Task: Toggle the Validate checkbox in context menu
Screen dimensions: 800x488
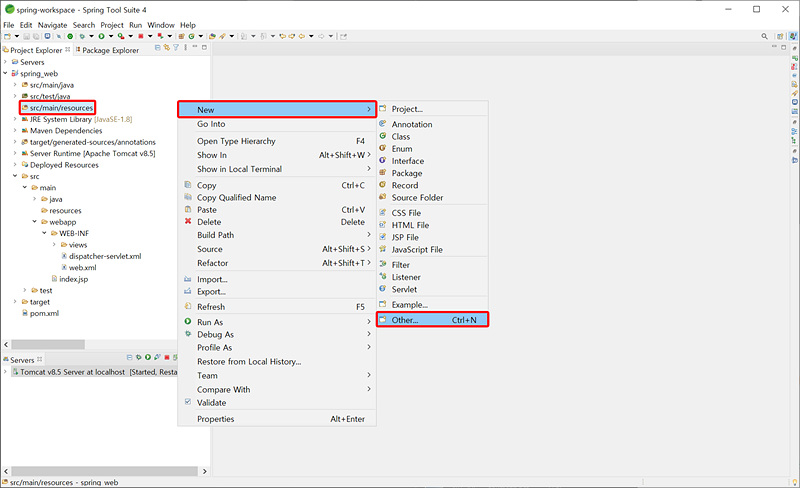Action: 188,402
